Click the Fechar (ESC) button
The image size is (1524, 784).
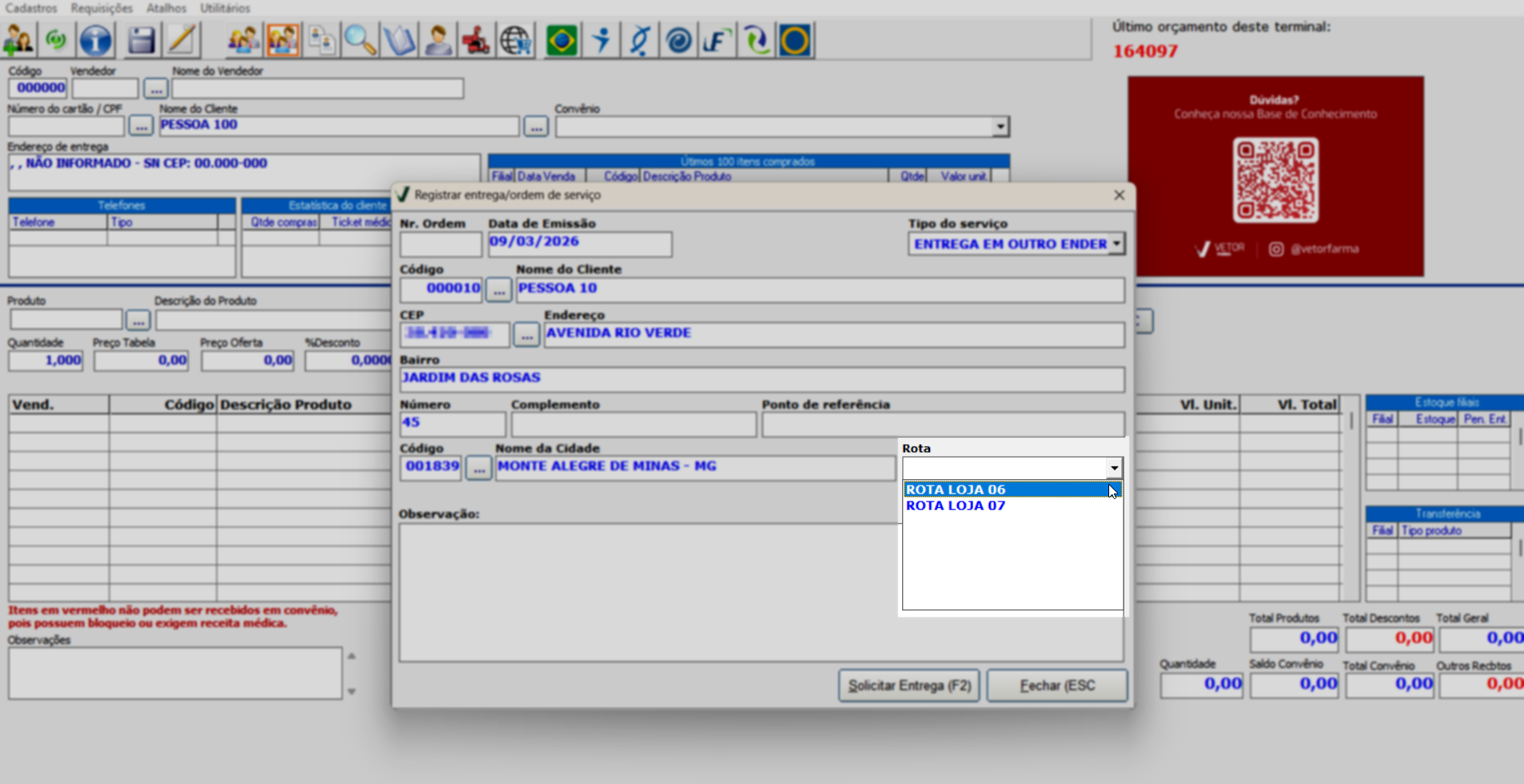[x=1057, y=685]
